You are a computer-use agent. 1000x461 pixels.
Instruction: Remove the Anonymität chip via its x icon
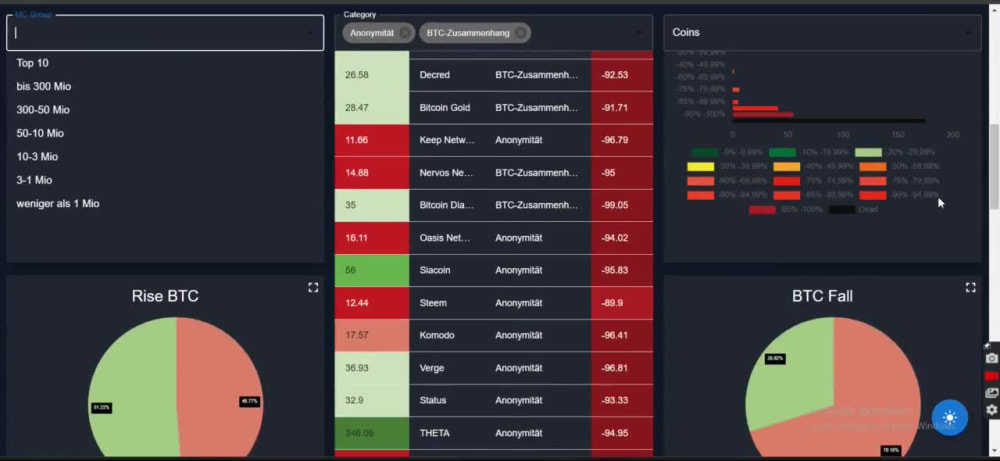click(404, 33)
